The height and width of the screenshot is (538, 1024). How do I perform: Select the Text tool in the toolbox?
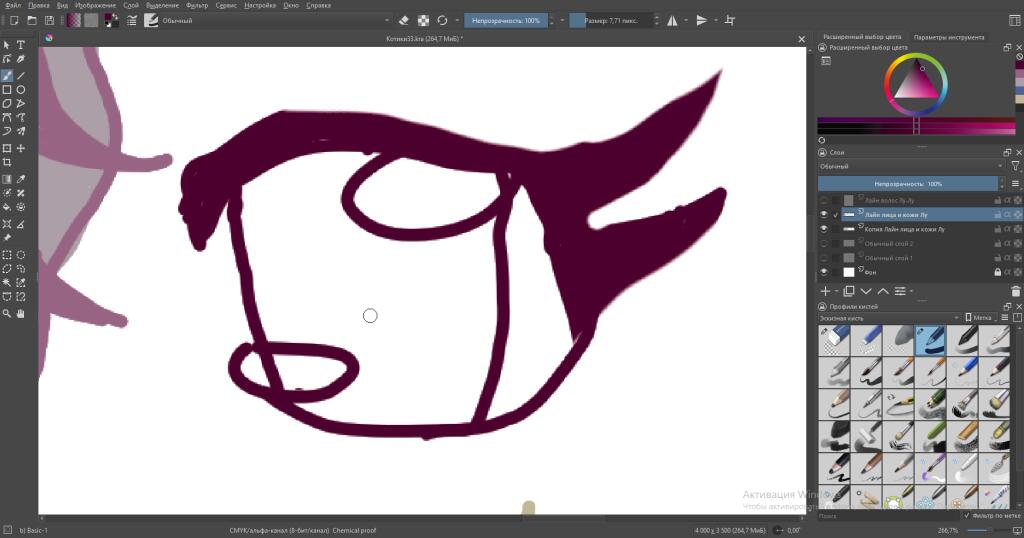point(21,45)
